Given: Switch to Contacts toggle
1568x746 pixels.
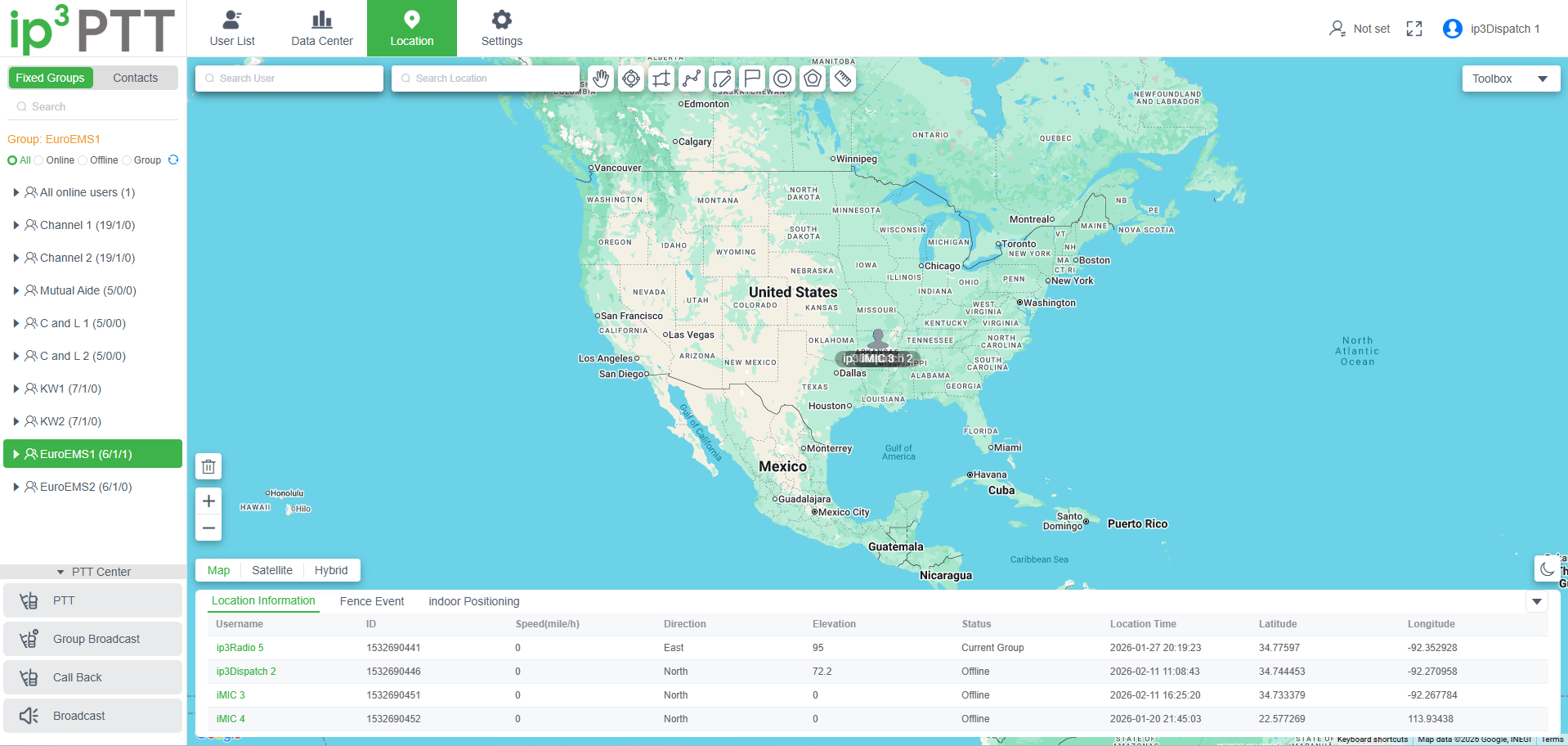Looking at the screenshot, I should [x=136, y=78].
